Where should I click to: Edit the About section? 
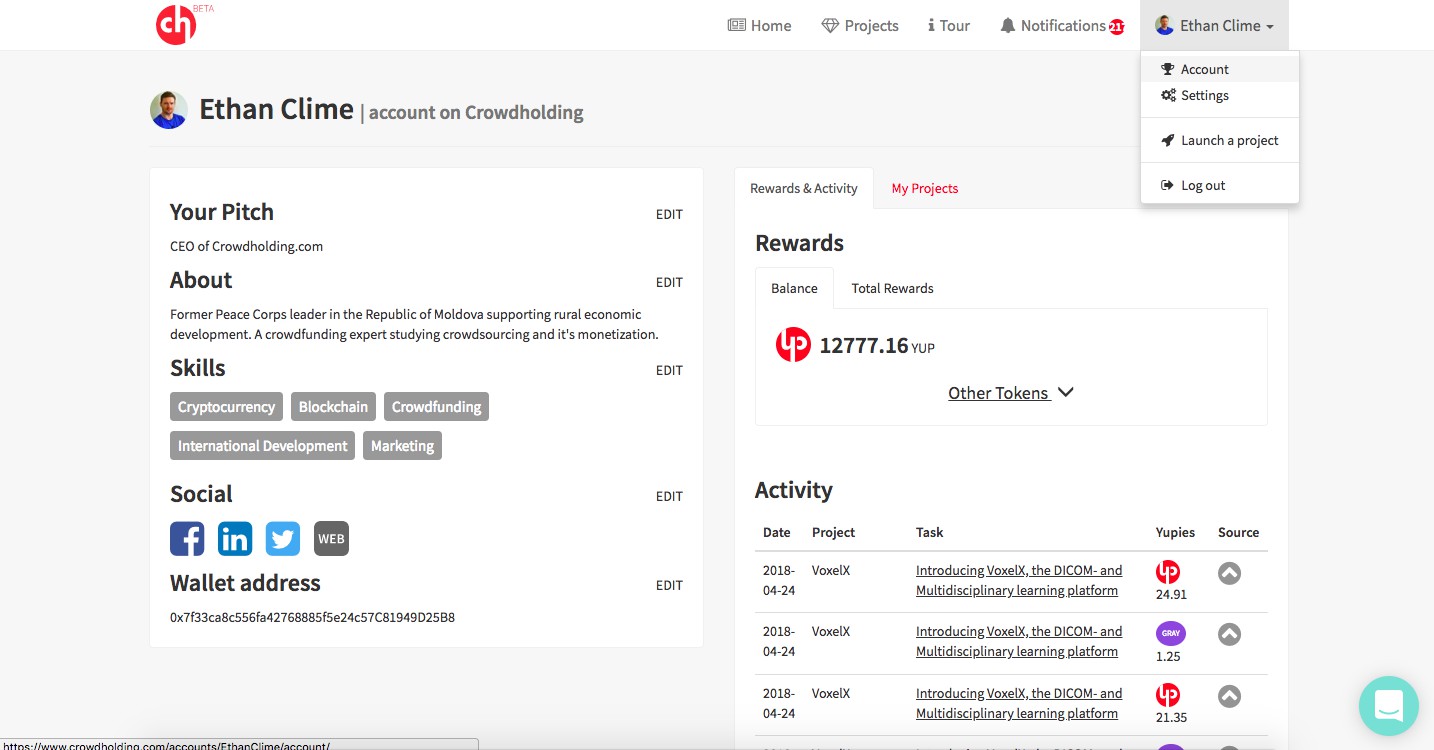click(669, 282)
